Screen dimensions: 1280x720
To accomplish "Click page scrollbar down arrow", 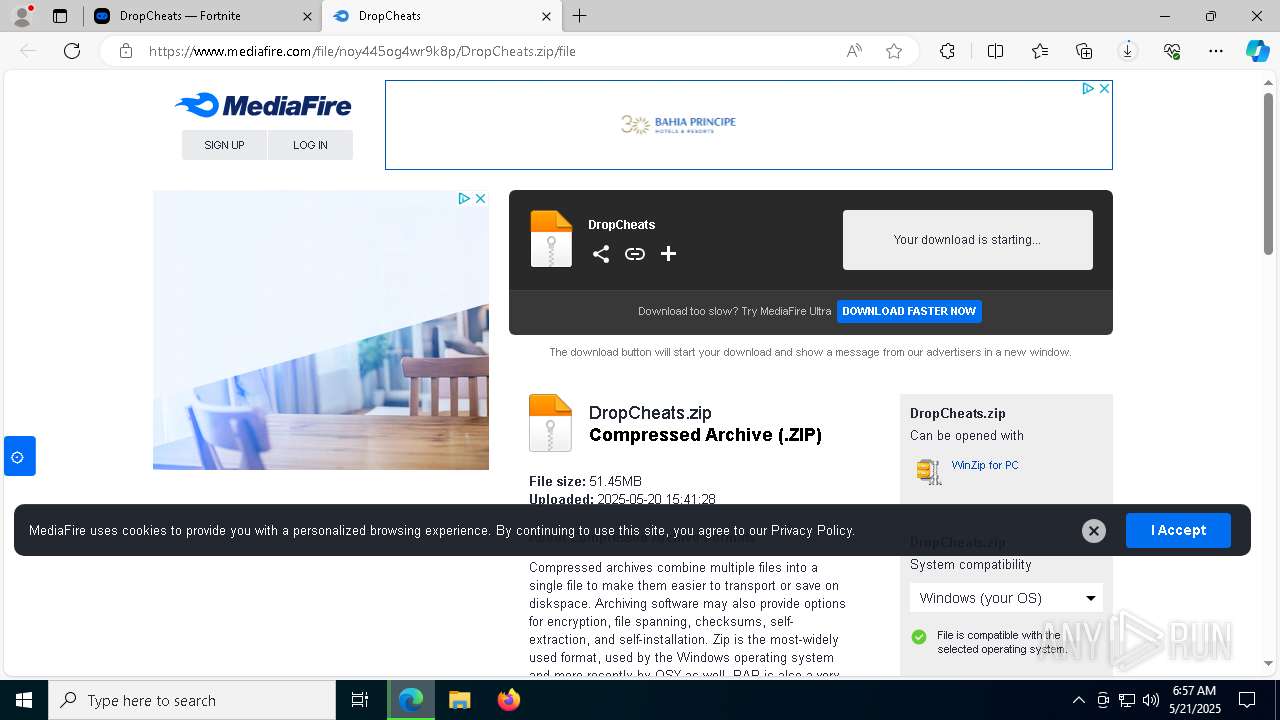I will (1268, 663).
